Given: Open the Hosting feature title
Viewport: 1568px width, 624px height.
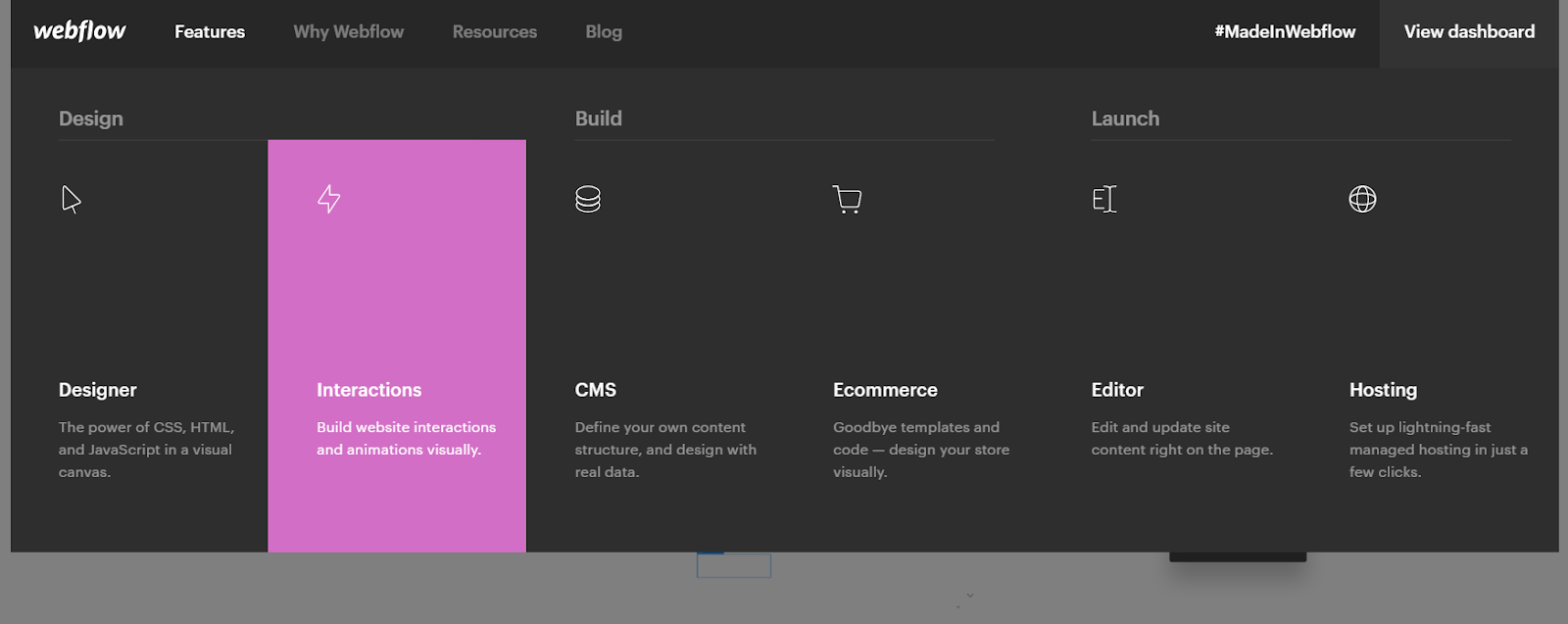Looking at the screenshot, I should 1383,390.
